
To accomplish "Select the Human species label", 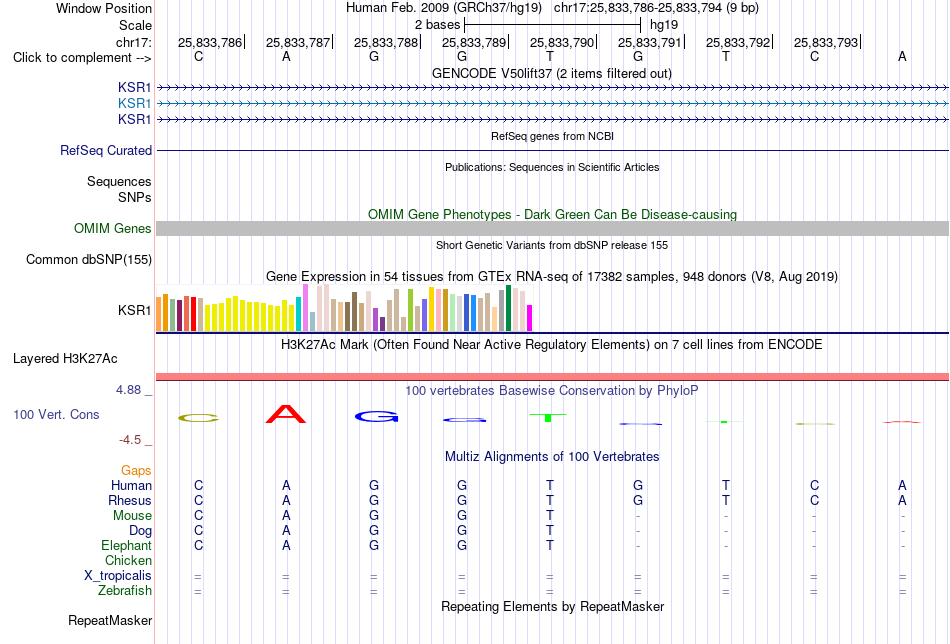I will pyautogui.click(x=131, y=485).
